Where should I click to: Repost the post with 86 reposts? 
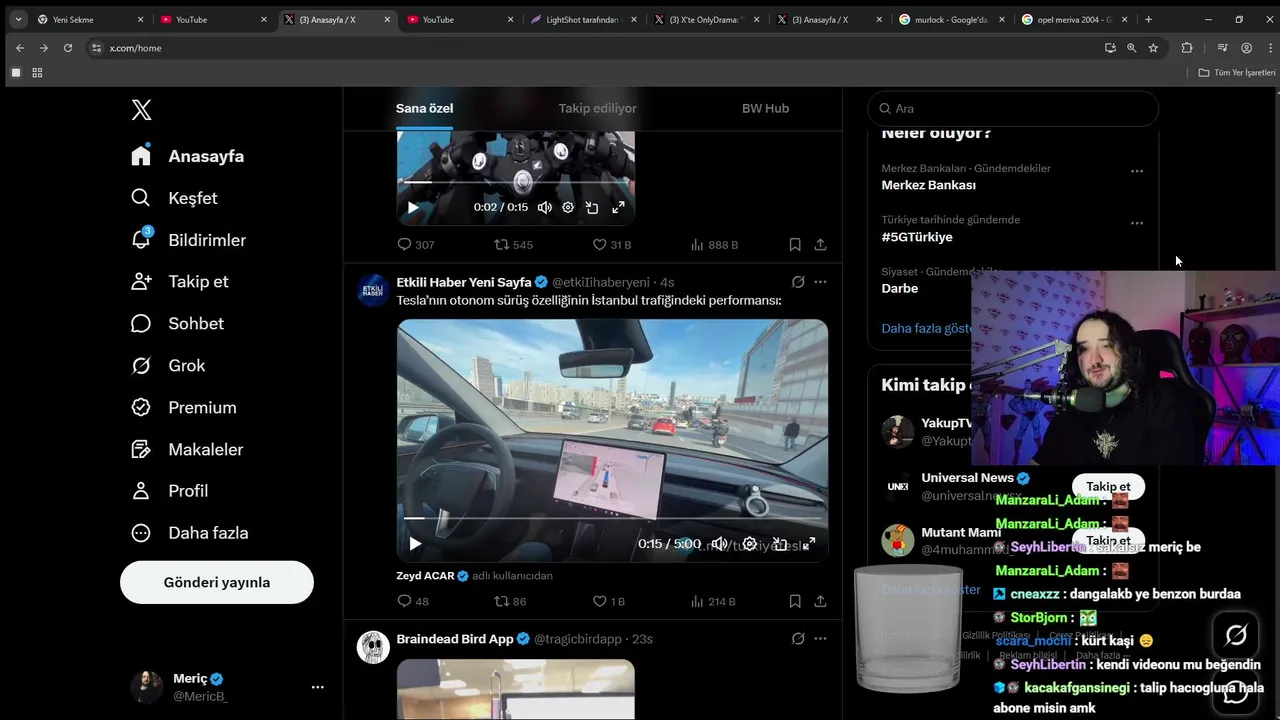pos(510,601)
